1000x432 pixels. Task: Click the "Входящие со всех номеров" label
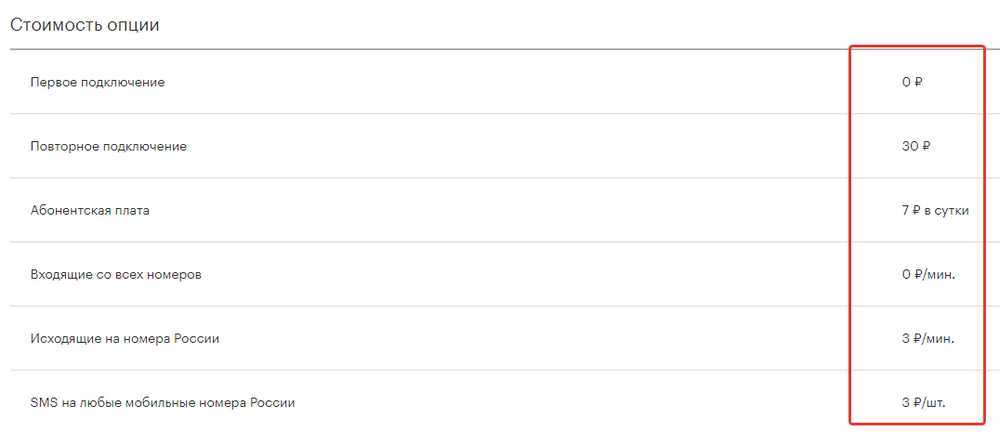116,274
